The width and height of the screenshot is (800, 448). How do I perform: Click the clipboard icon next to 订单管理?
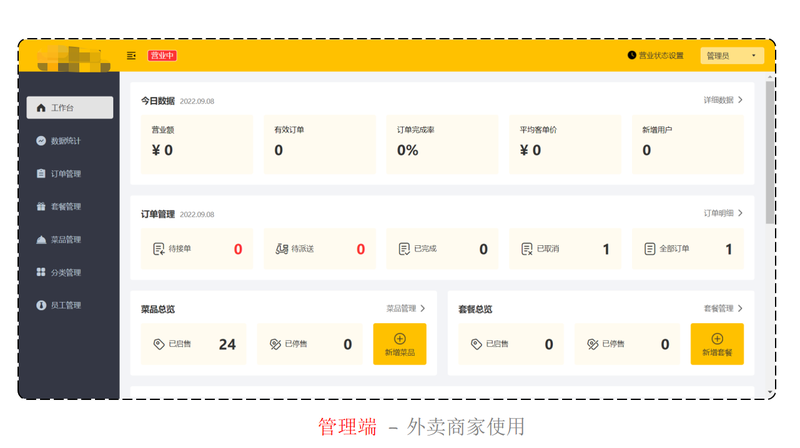(41, 173)
